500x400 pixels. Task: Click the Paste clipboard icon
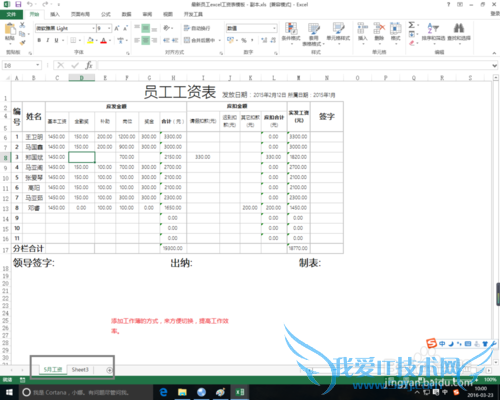[x=10, y=29]
